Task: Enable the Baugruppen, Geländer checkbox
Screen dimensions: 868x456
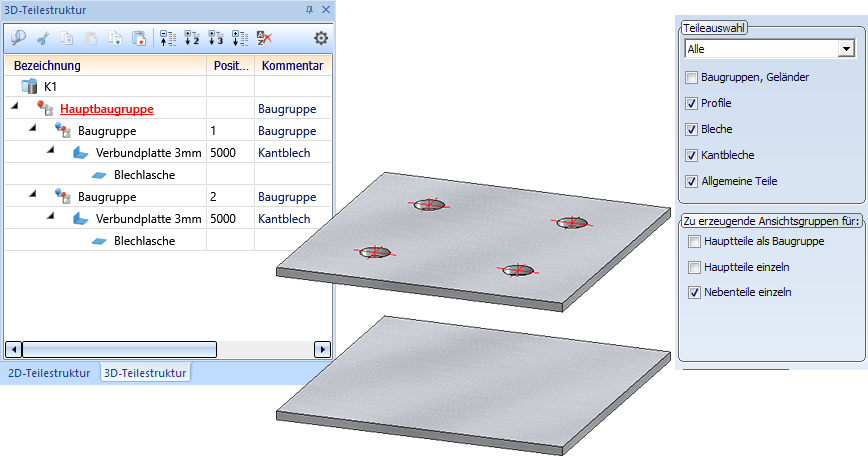Action: (x=691, y=77)
